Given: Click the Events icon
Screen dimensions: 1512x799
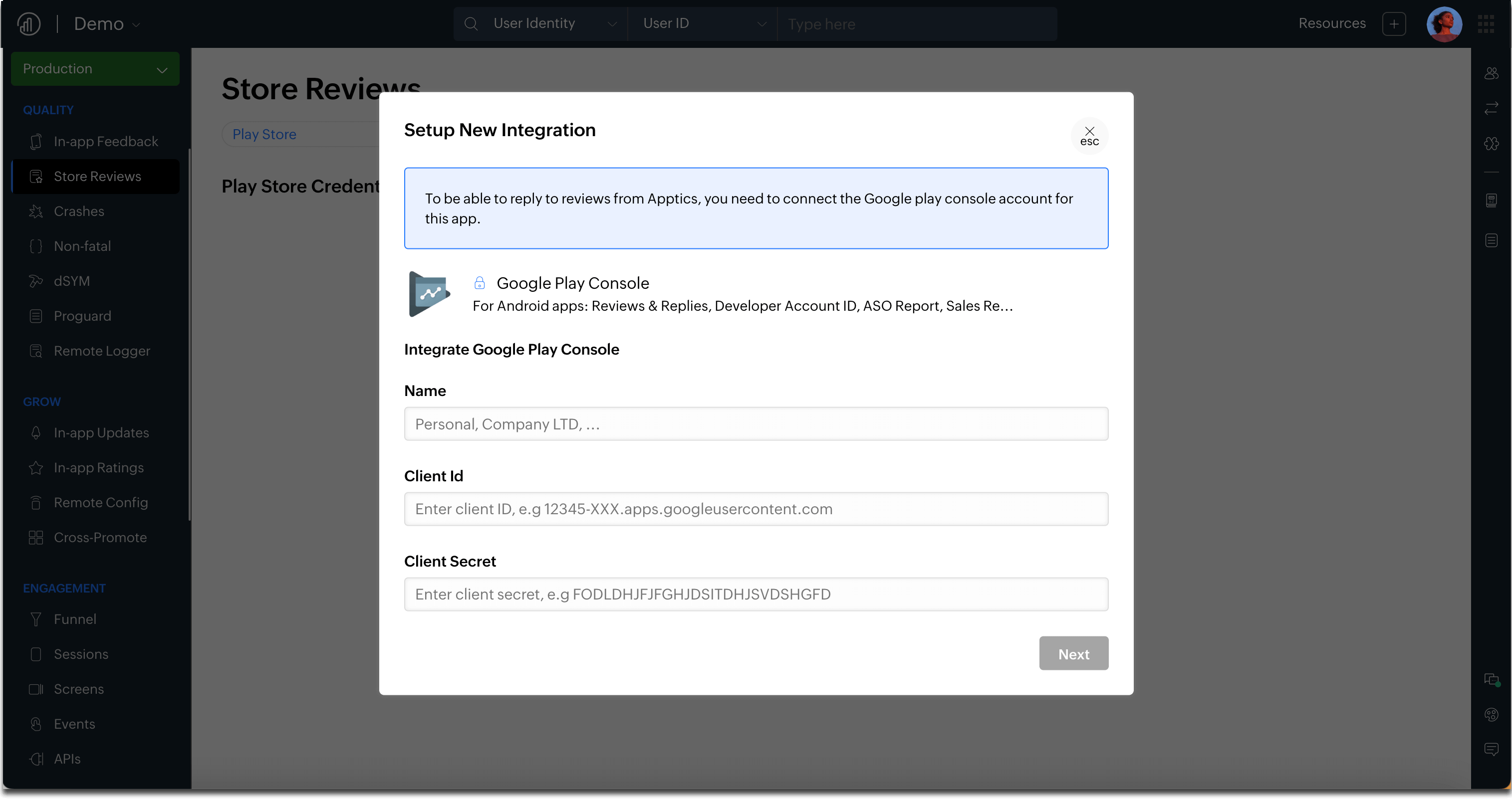Looking at the screenshot, I should pos(36,724).
